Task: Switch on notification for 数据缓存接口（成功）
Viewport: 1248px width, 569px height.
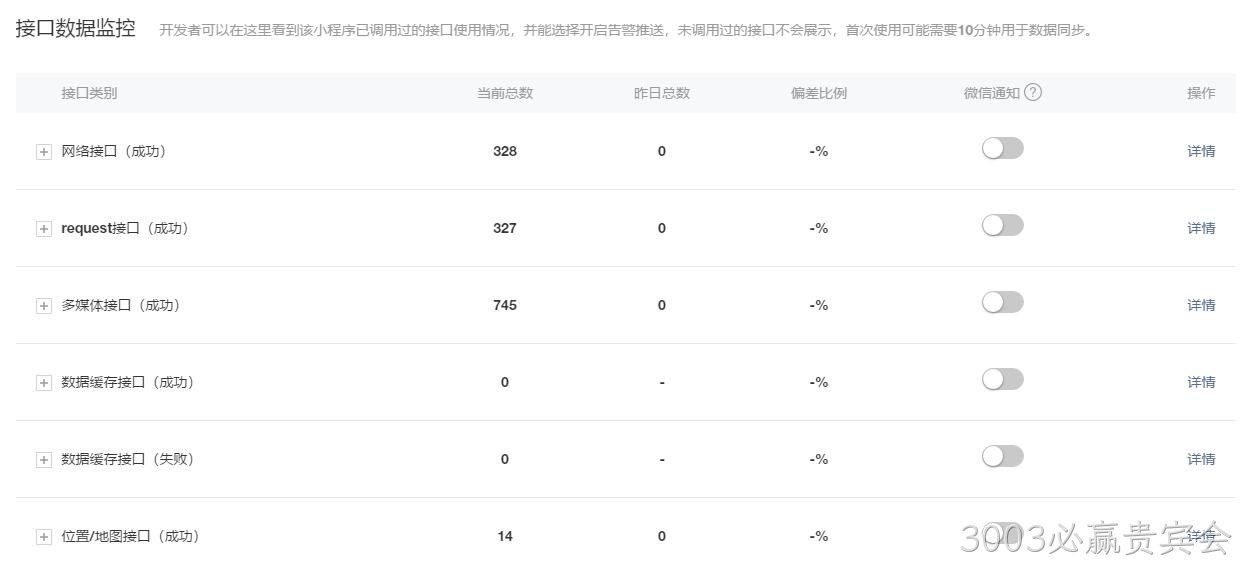Action: pyautogui.click(x=1002, y=379)
